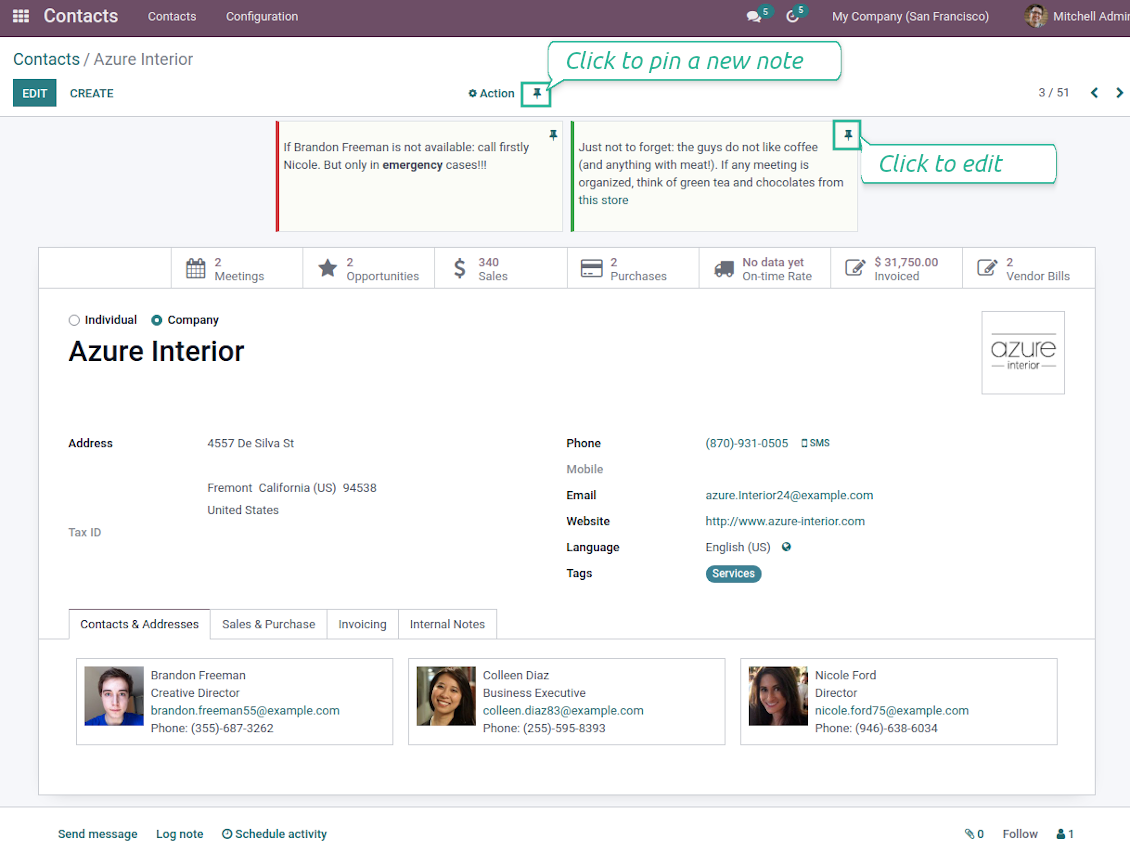Click the Azure Interior company logo

click(1023, 352)
